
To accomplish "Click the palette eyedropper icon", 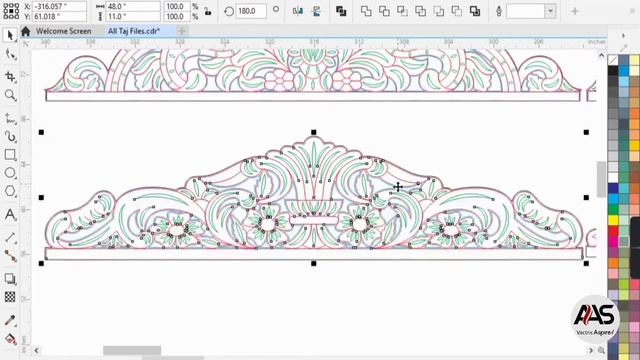I will [623, 48].
